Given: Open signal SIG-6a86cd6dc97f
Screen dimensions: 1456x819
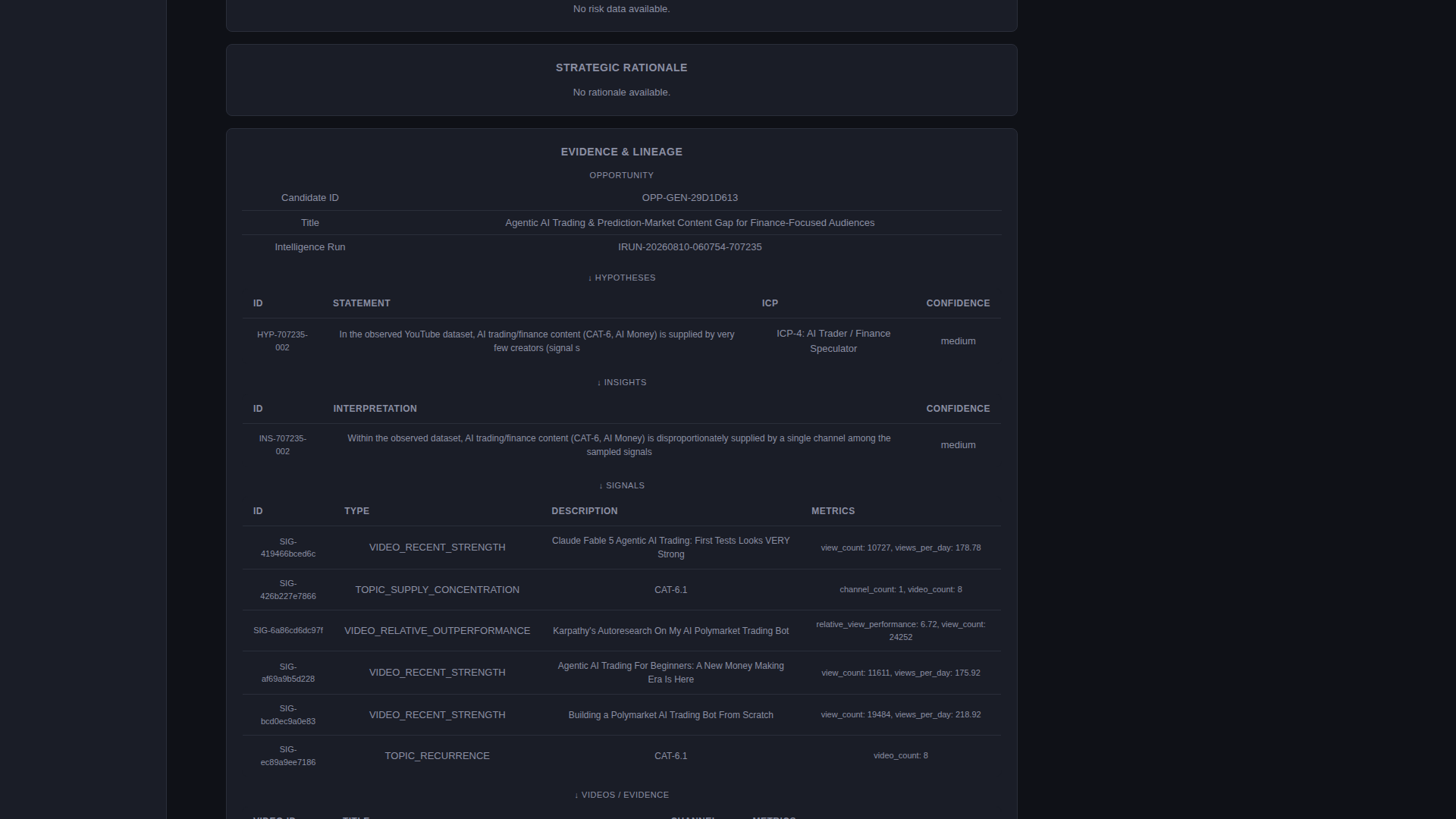Looking at the screenshot, I should point(287,631).
